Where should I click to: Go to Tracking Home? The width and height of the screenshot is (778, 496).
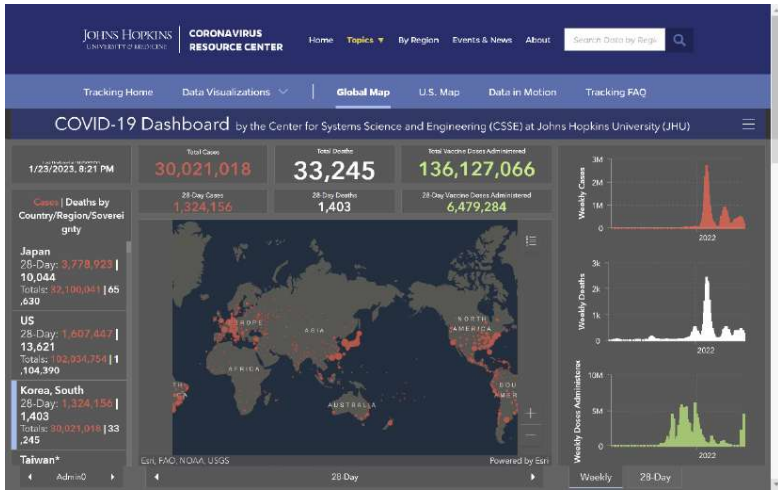[x=118, y=92]
